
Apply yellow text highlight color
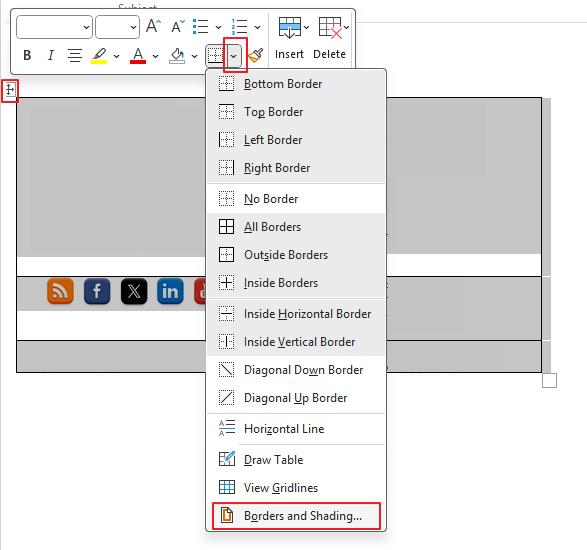click(99, 55)
